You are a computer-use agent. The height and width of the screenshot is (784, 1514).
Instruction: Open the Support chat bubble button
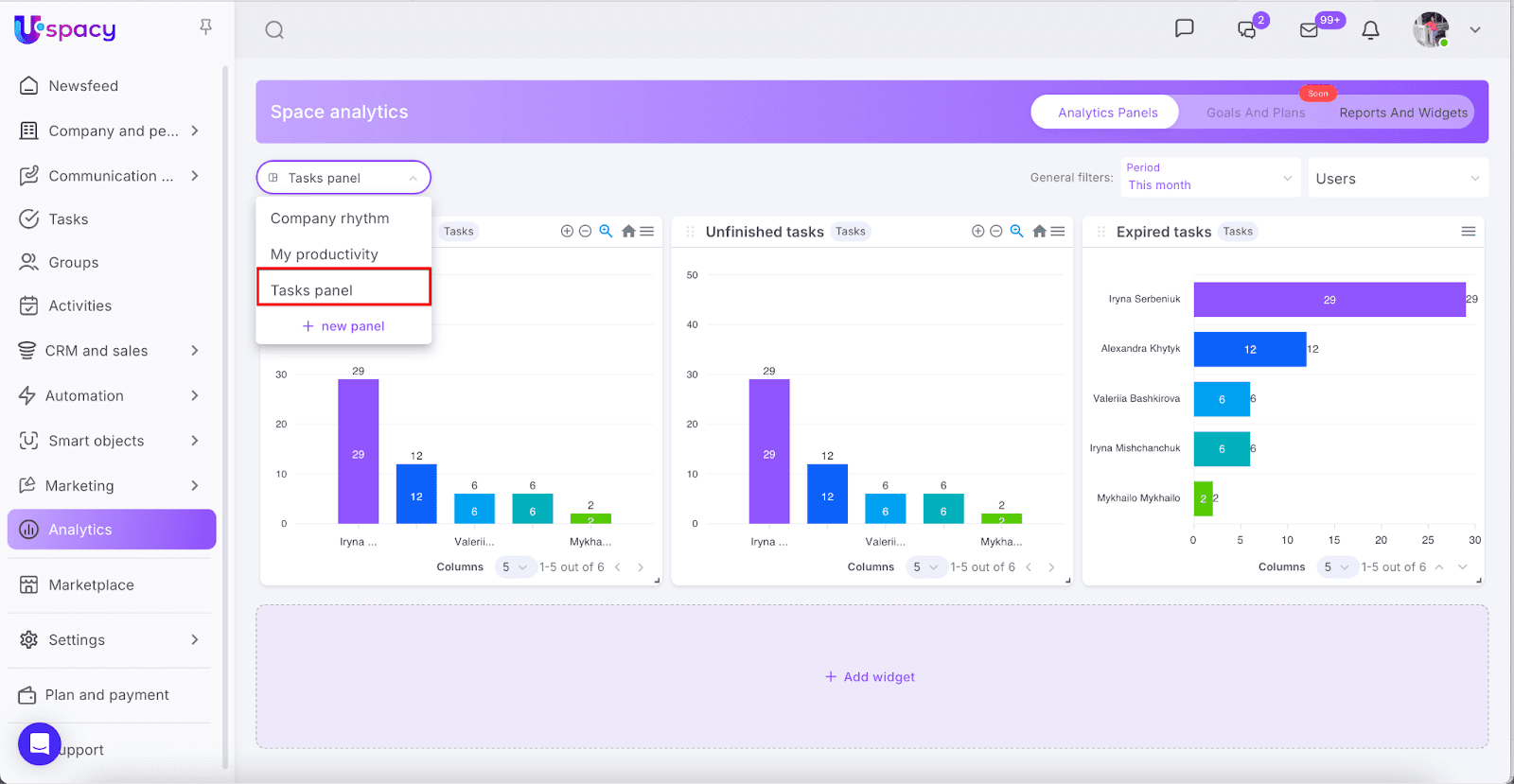[39, 744]
